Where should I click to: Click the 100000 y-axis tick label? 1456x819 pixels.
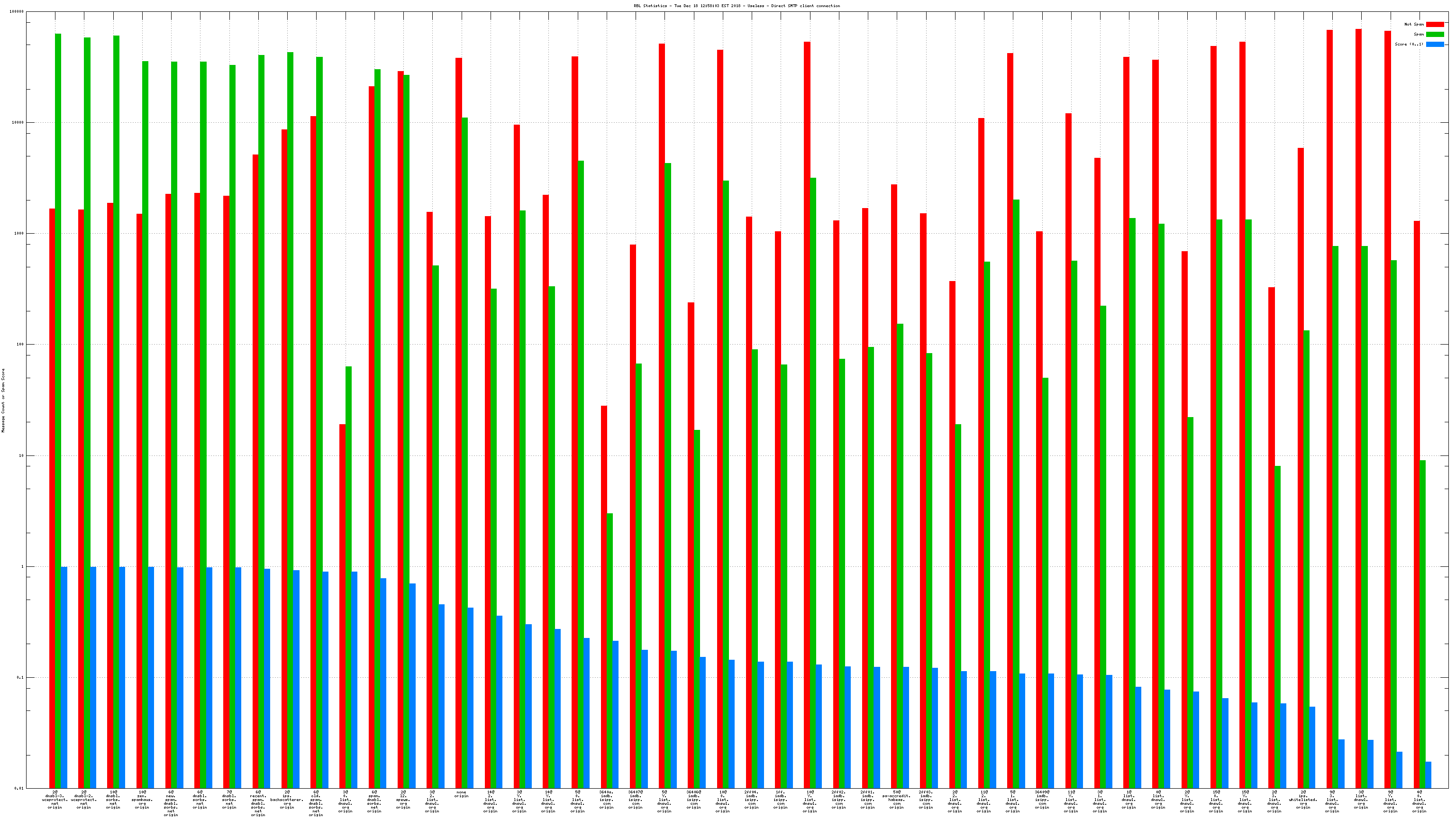coord(17,12)
